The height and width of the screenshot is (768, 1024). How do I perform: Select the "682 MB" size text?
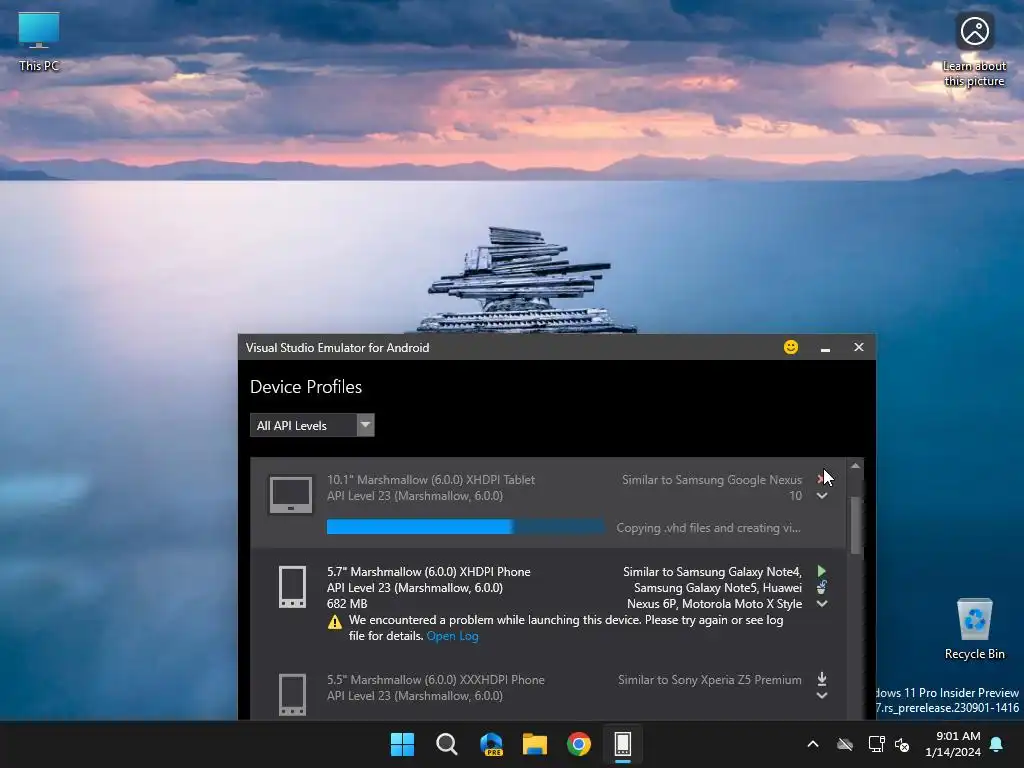click(x=347, y=604)
